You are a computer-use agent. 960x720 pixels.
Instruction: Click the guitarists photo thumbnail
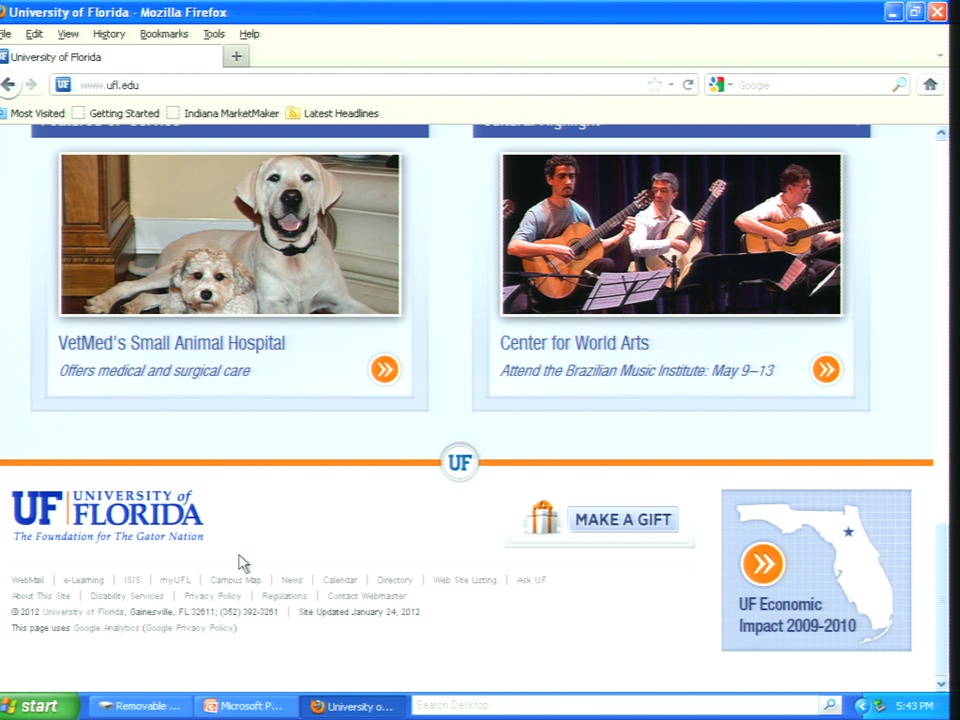672,234
